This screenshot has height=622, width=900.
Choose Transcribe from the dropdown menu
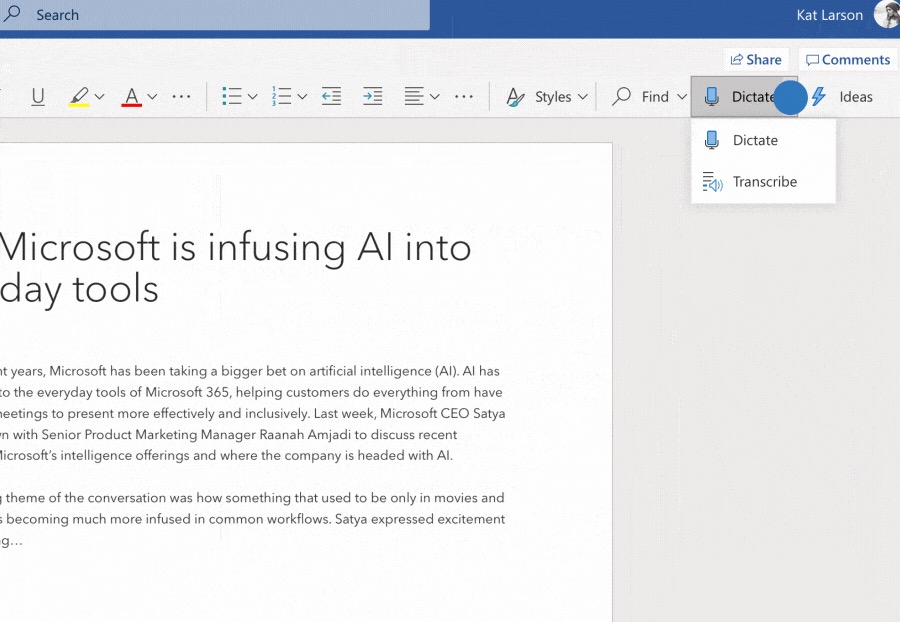pyautogui.click(x=764, y=182)
